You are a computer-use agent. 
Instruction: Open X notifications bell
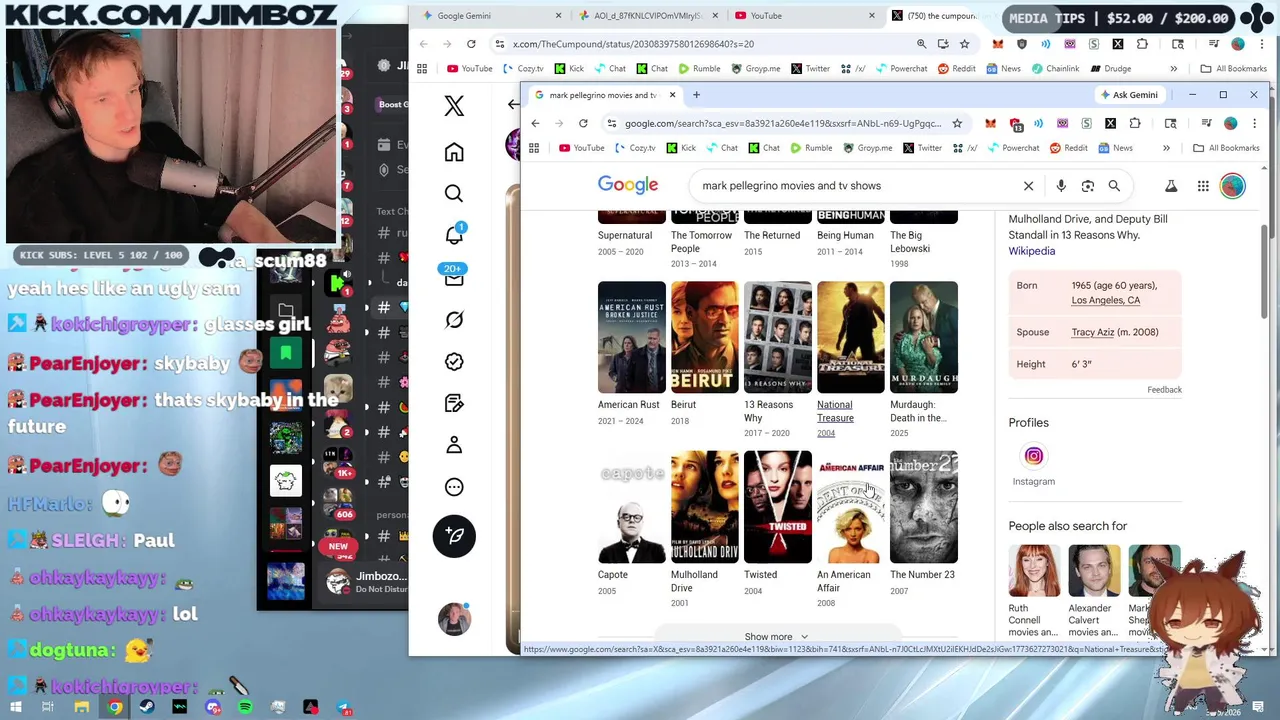454,235
